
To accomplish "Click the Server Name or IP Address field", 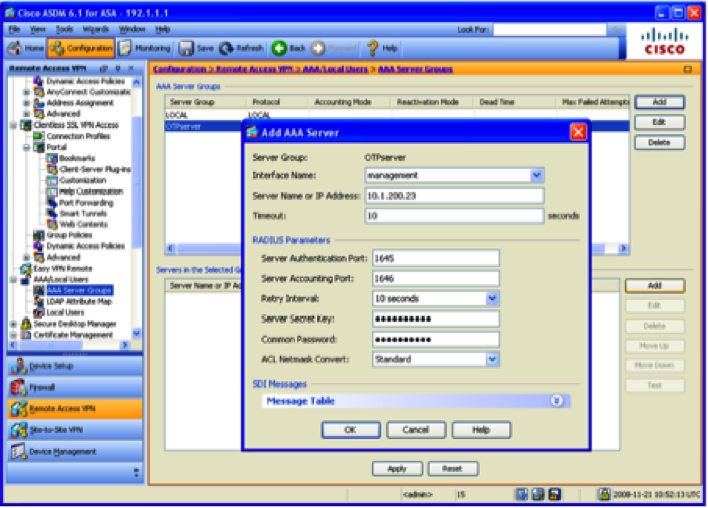I will pos(454,196).
